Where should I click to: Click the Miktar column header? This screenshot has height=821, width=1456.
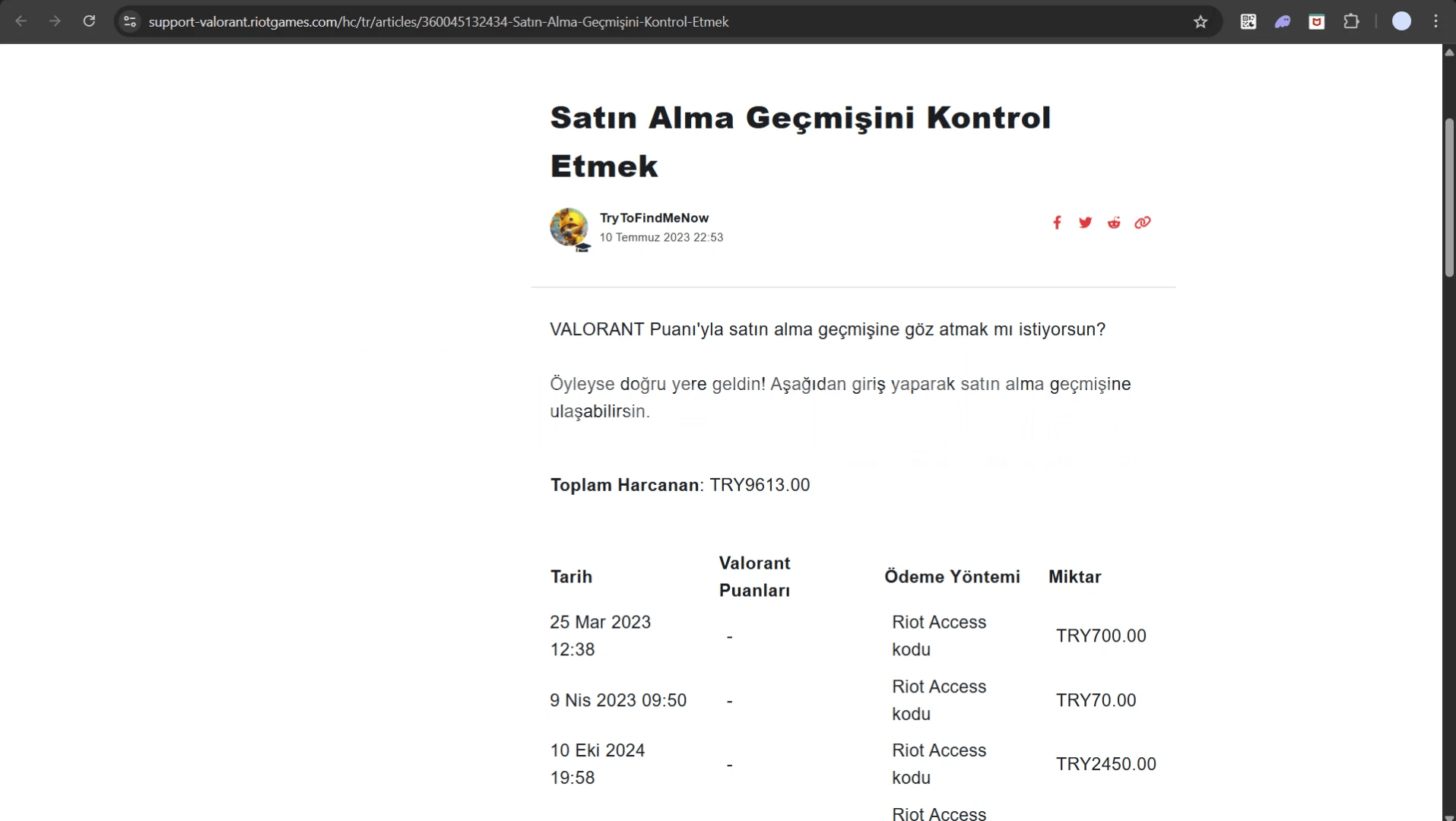tap(1074, 576)
